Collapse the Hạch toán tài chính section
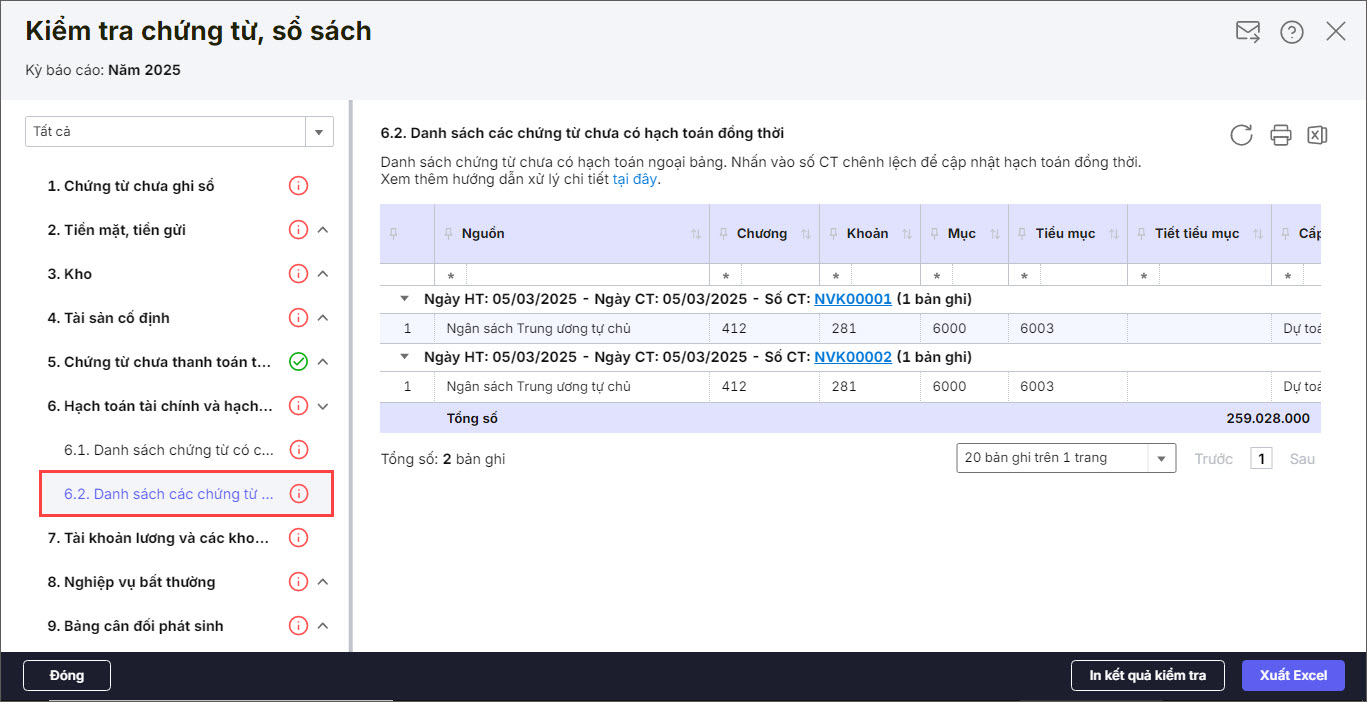Image resolution: width=1367 pixels, height=702 pixels. tap(323, 406)
